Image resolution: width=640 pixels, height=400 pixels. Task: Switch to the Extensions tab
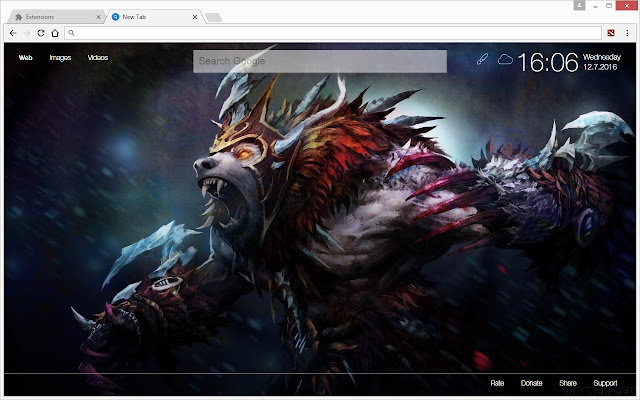coord(55,17)
